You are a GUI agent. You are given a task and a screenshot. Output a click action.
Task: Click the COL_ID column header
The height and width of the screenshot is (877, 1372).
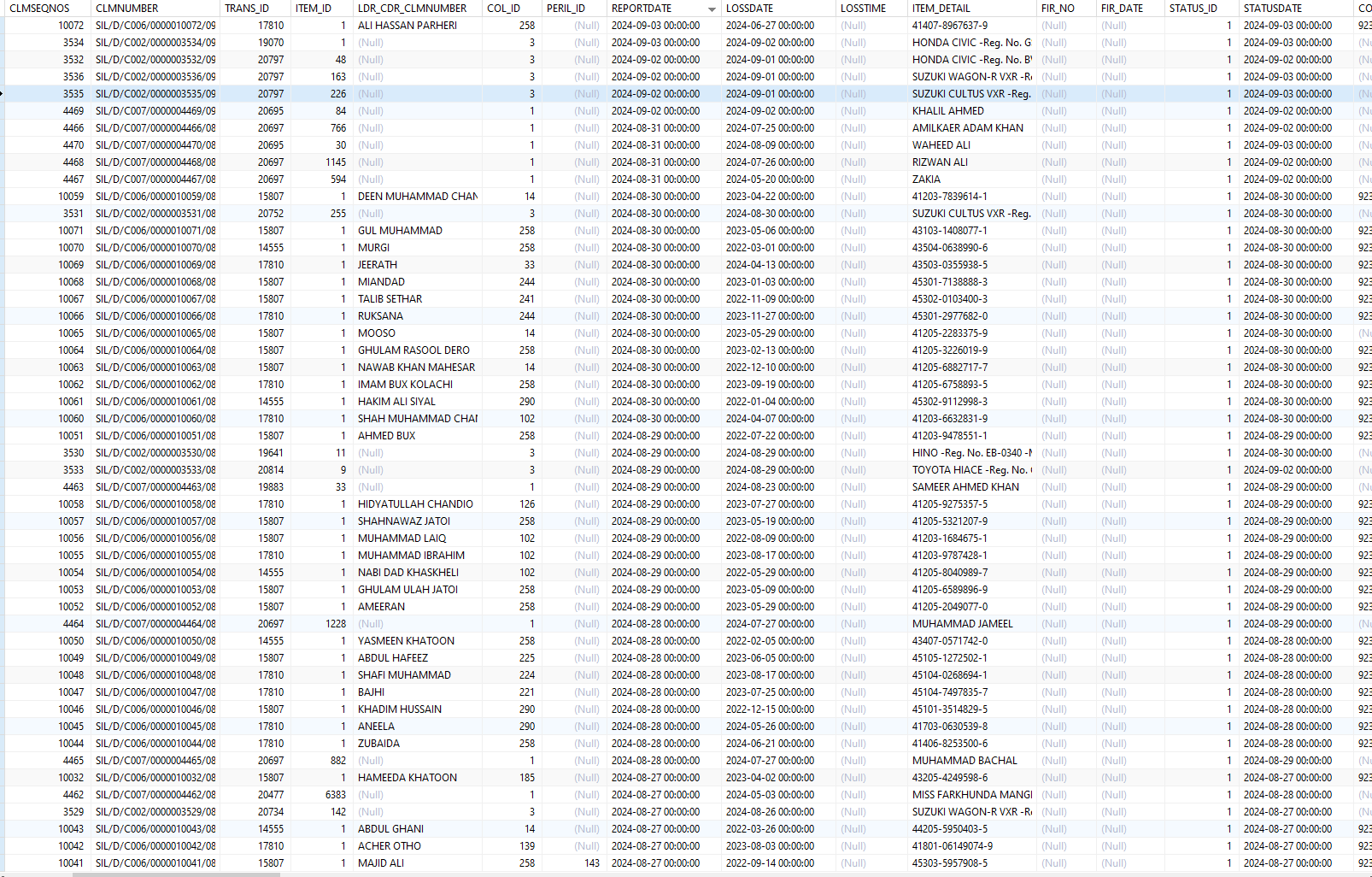[512, 9]
